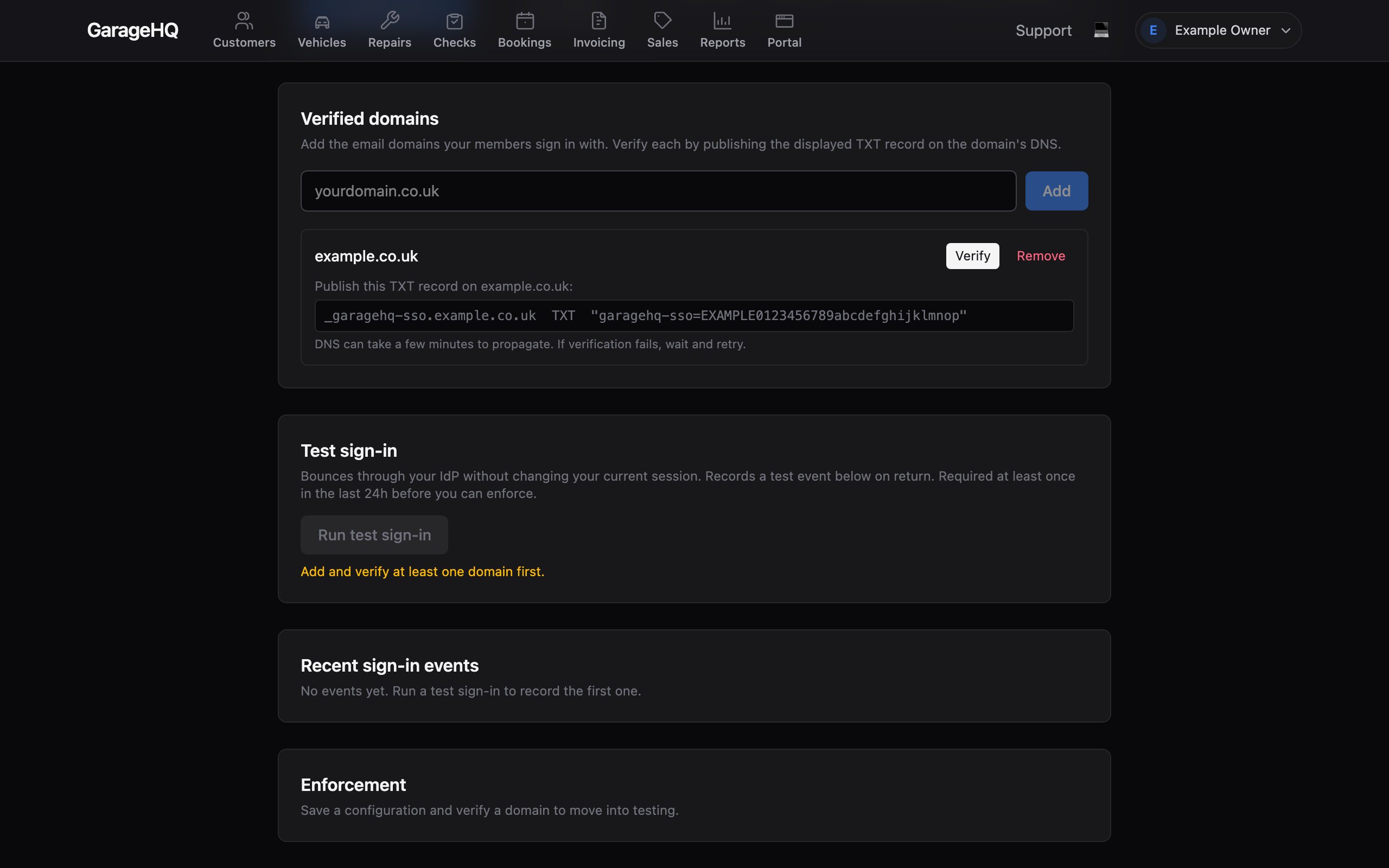Screen dimensions: 1389x868
Task: Click the Customers menu label
Action: point(244,42)
